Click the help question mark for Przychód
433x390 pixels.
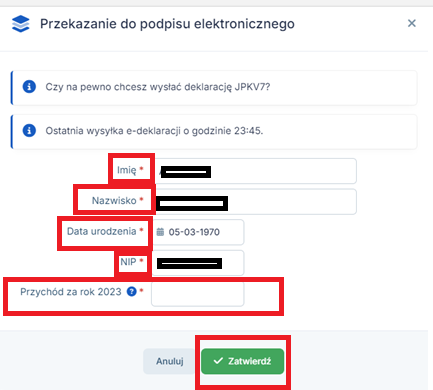coord(132,292)
